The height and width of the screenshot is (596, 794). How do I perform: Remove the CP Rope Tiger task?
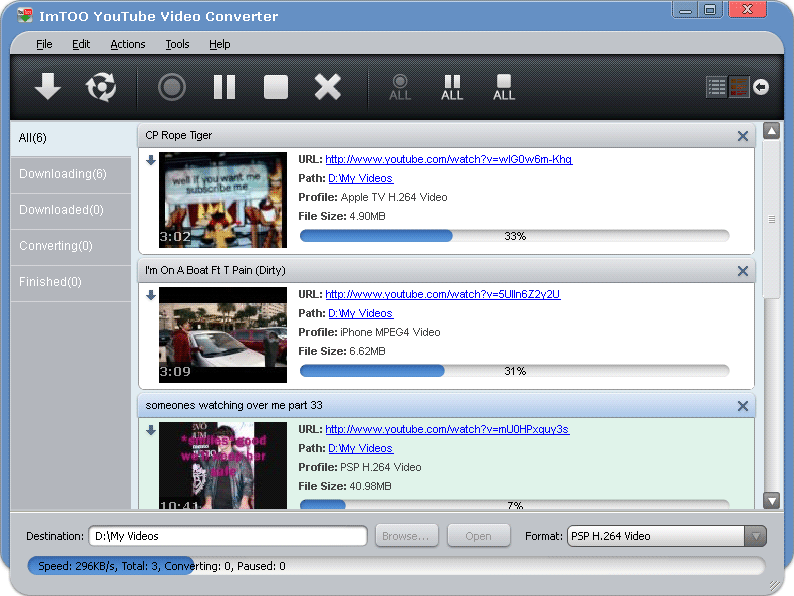click(743, 136)
